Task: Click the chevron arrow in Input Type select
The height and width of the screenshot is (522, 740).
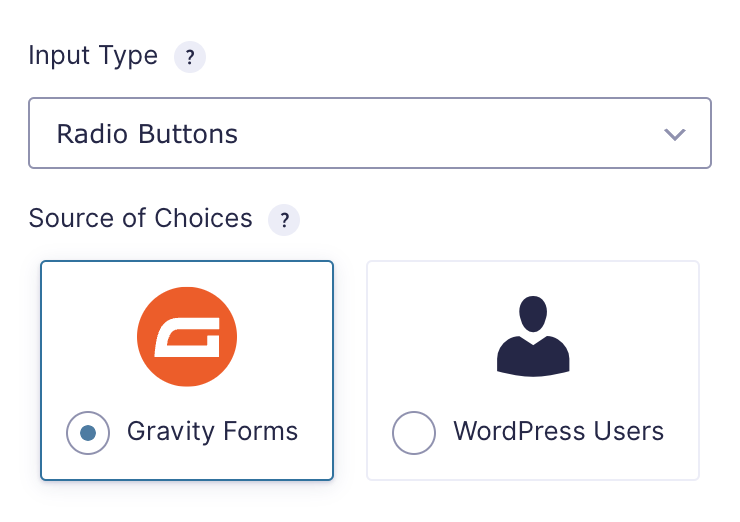Action: [675, 134]
